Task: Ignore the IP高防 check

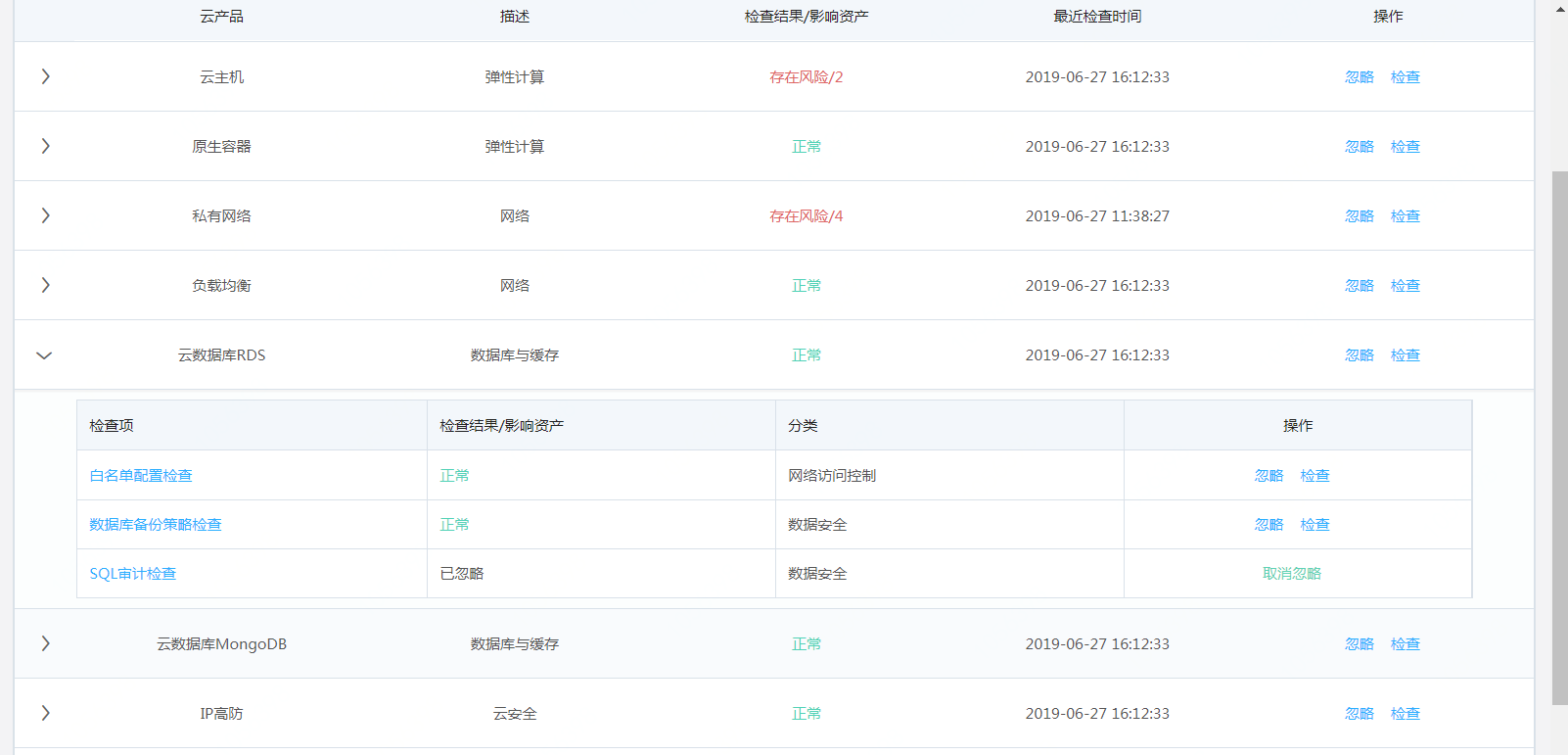Action: point(1359,714)
